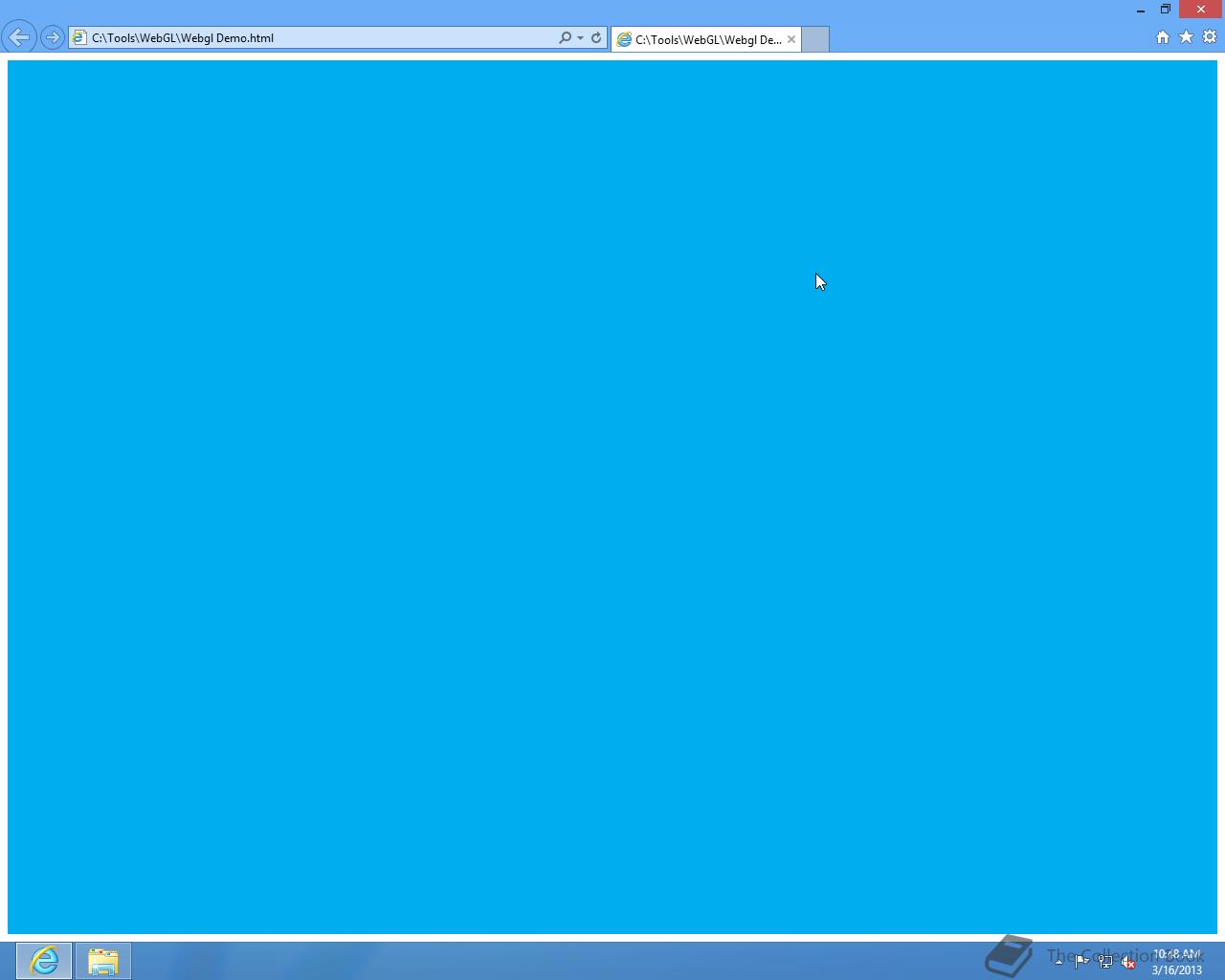Open Favorites with the star icon

point(1187,37)
